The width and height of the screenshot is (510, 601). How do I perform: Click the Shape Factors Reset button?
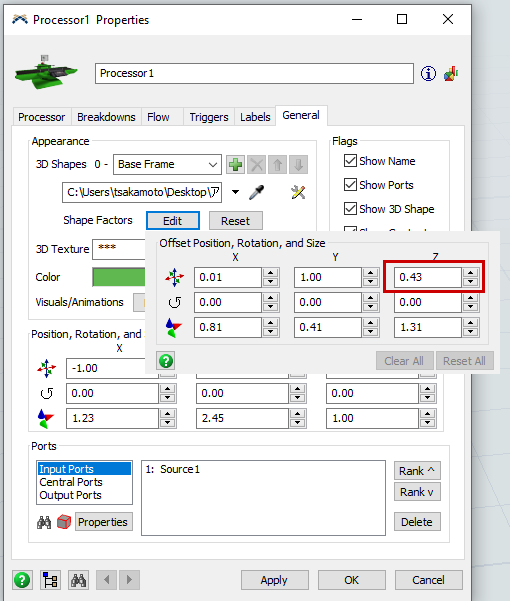click(236, 221)
